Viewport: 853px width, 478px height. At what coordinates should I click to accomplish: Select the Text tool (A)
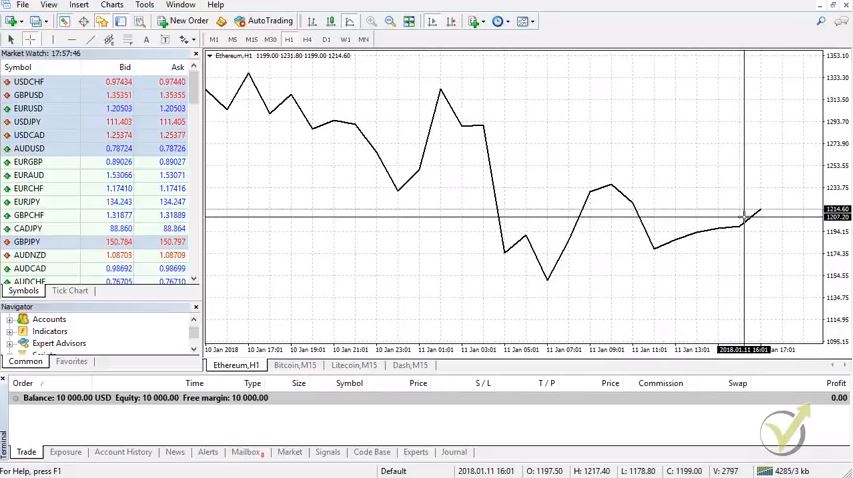pos(146,39)
